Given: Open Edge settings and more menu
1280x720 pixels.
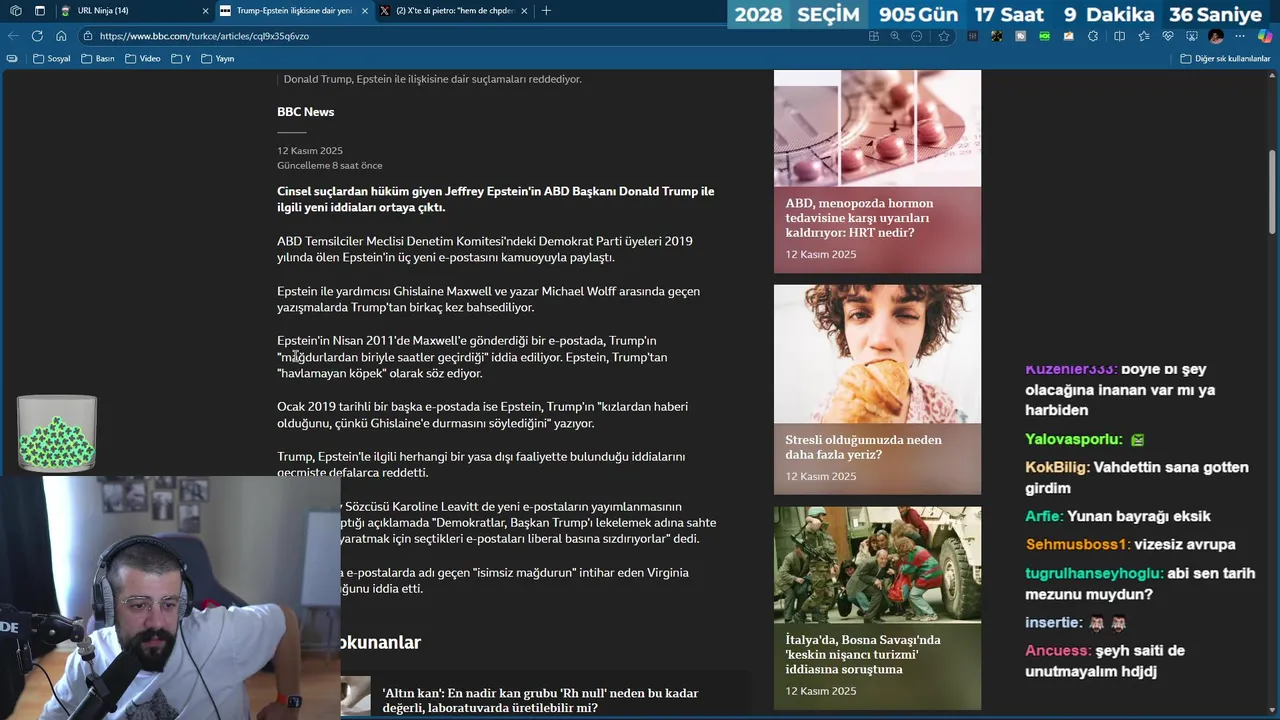Looking at the screenshot, I should (1241, 36).
